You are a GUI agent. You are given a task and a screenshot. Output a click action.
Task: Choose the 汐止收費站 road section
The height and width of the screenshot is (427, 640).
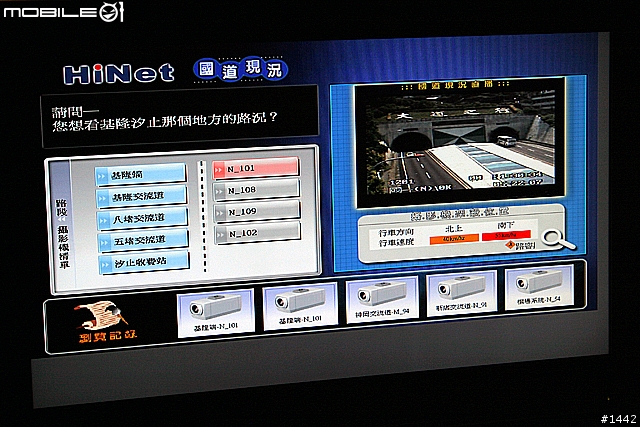point(144,262)
